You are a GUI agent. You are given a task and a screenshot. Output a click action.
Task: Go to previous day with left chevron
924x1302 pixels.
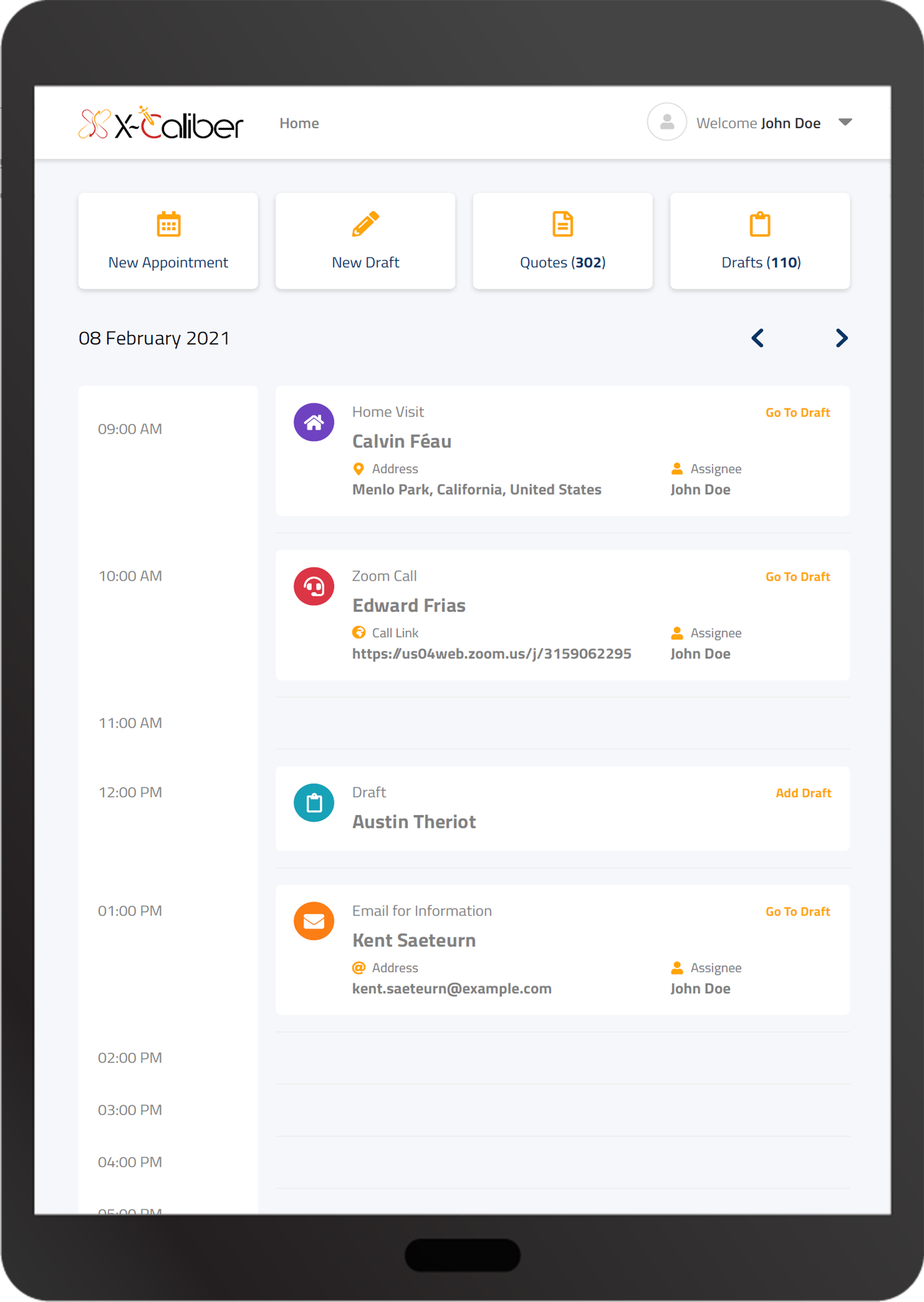(x=758, y=338)
